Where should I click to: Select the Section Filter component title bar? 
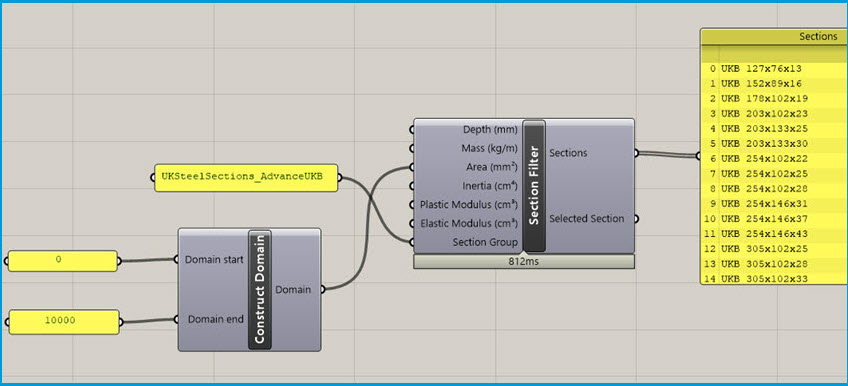coord(534,185)
